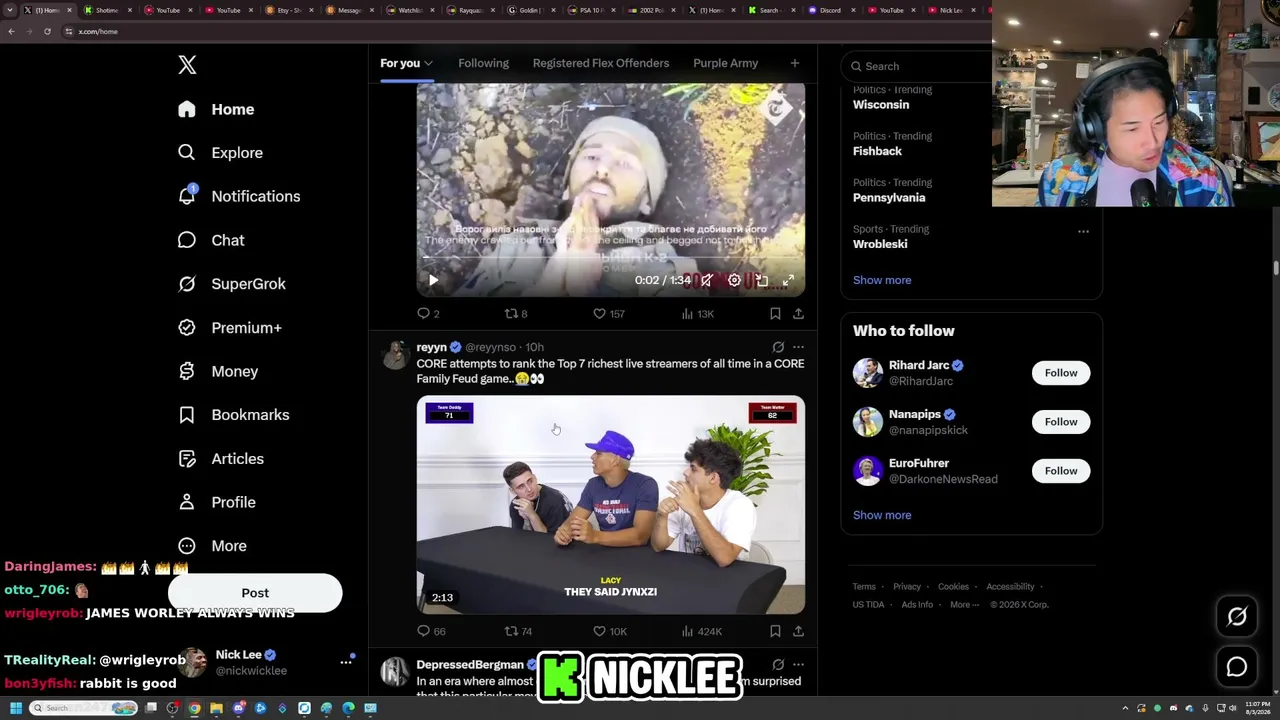Open SuperGrok from the sidebar
1280x720 pixels.
(x=232, y=284)
